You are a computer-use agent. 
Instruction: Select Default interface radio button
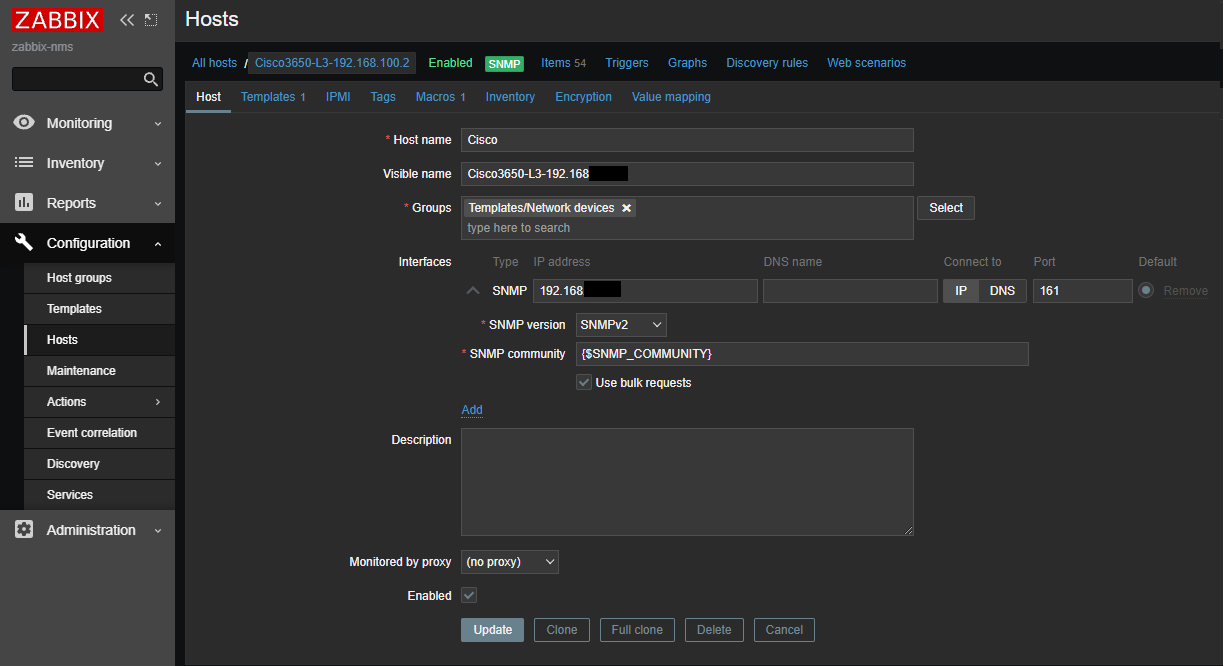pos(1146,291)
